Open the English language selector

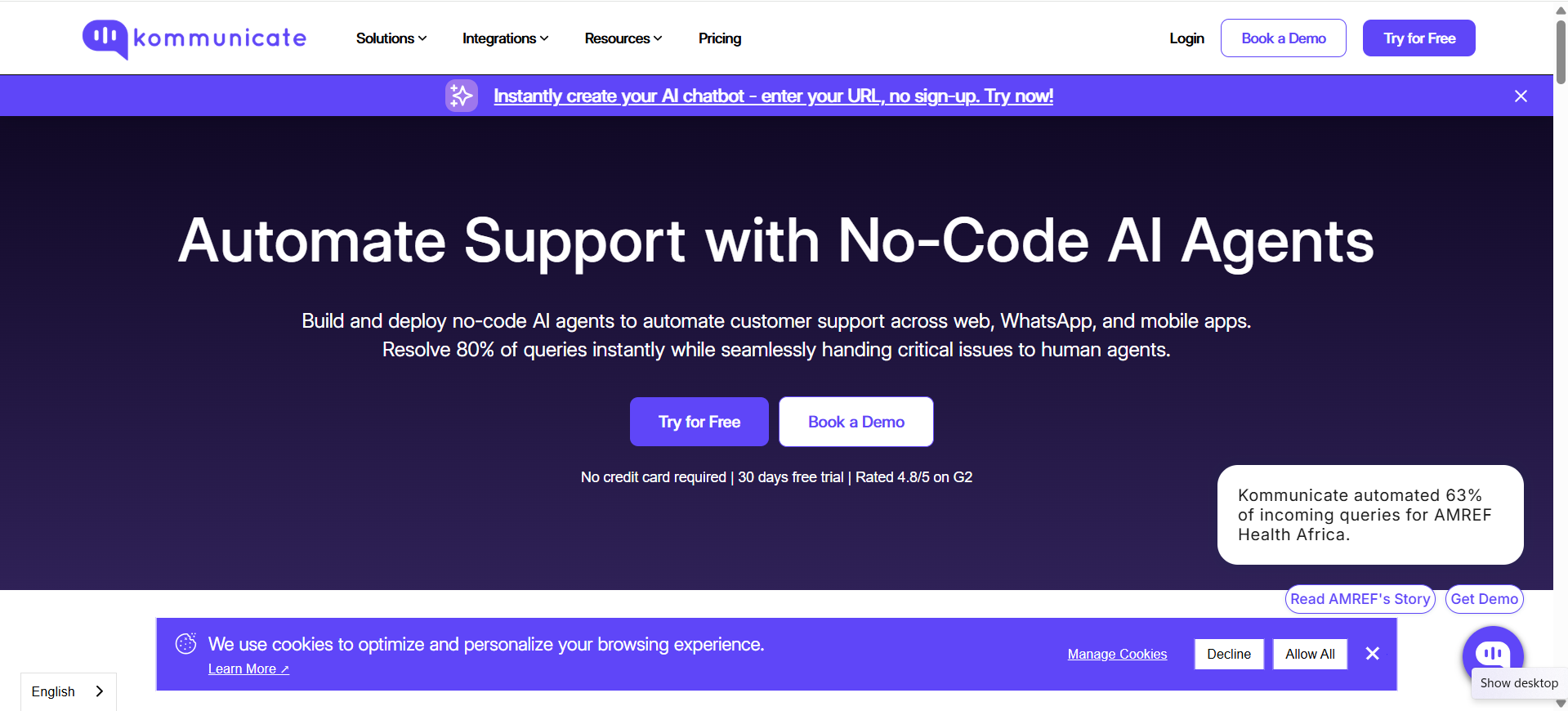pyautogui.click(x=68, y=691)
